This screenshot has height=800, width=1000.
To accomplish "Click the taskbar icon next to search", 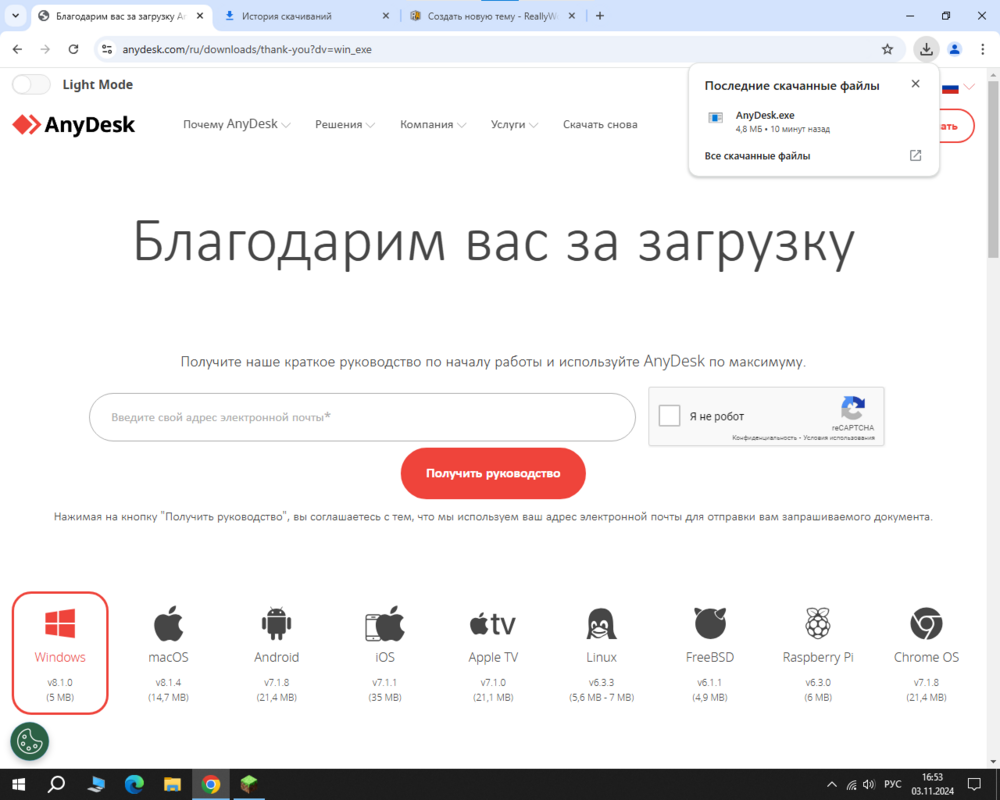I will pyautogui.click(x=96, y=784).
